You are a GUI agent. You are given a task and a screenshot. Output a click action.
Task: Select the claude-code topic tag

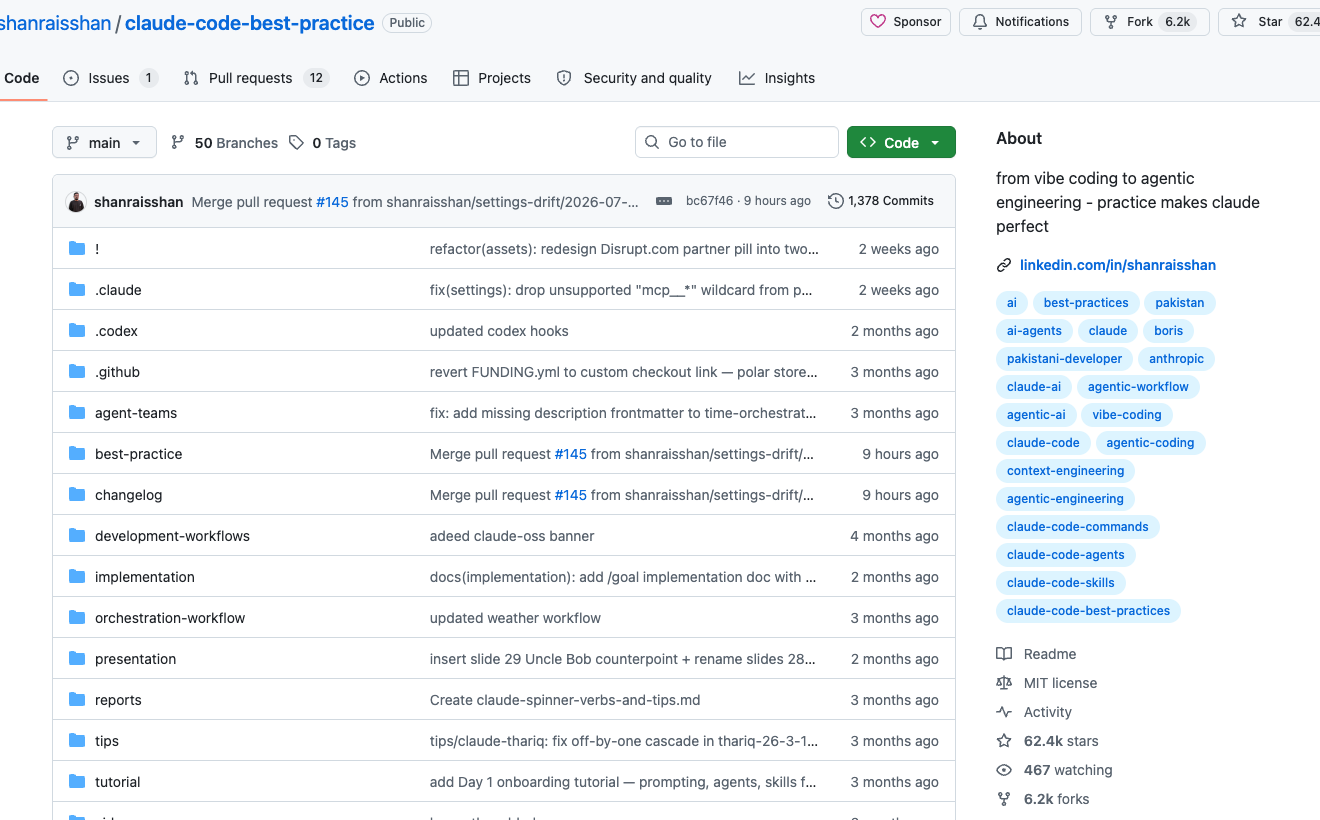(x=1043, y=443)
